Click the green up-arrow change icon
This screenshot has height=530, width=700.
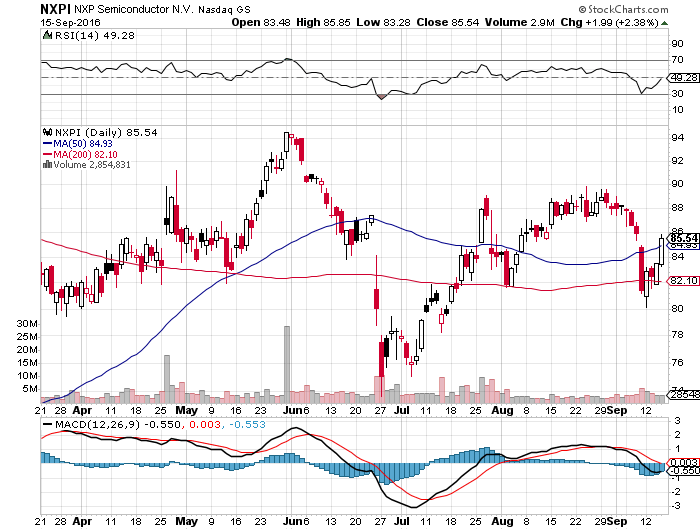coord(664,23)
